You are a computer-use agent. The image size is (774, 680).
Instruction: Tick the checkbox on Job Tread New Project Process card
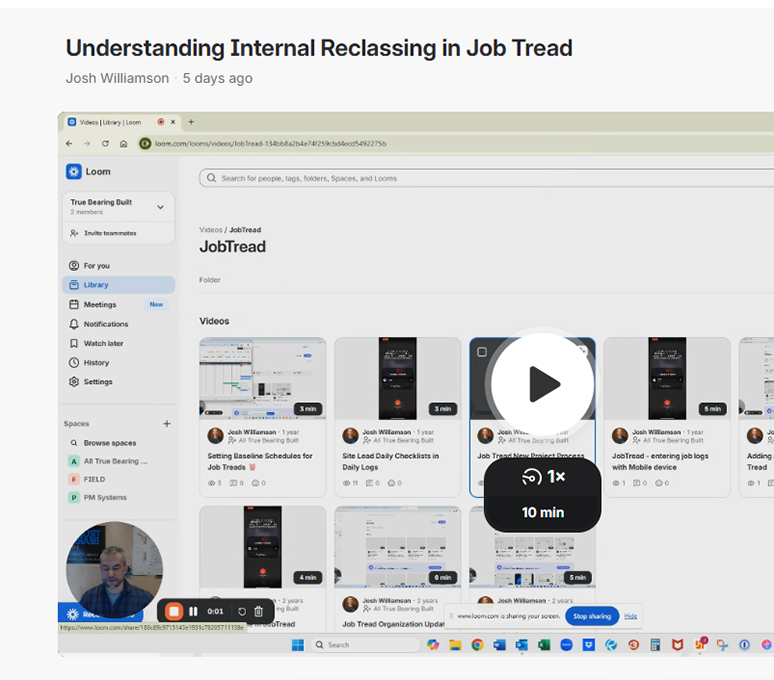(482, 352)
